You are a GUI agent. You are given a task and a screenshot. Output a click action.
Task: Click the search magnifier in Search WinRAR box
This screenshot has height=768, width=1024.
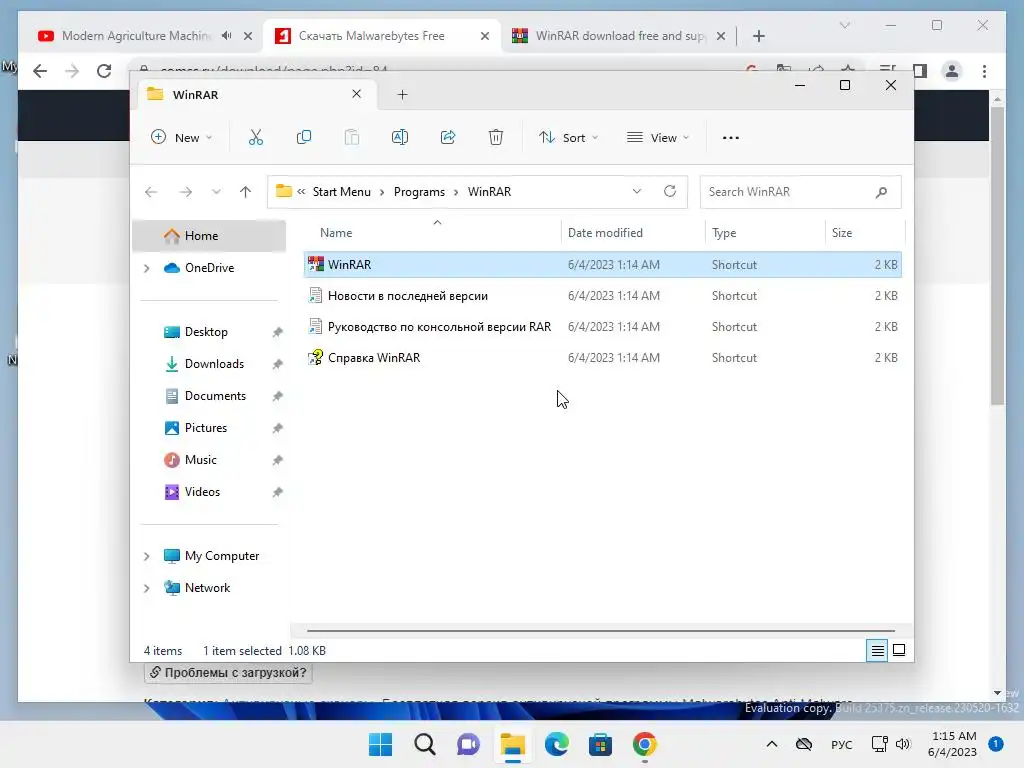click(882, 192)
